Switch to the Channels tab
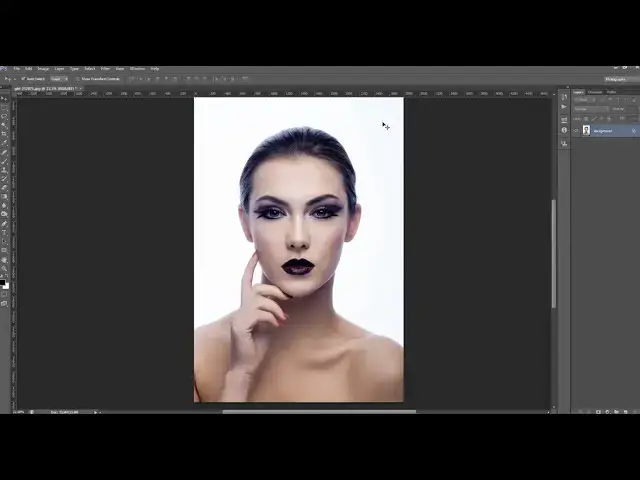 595,91
